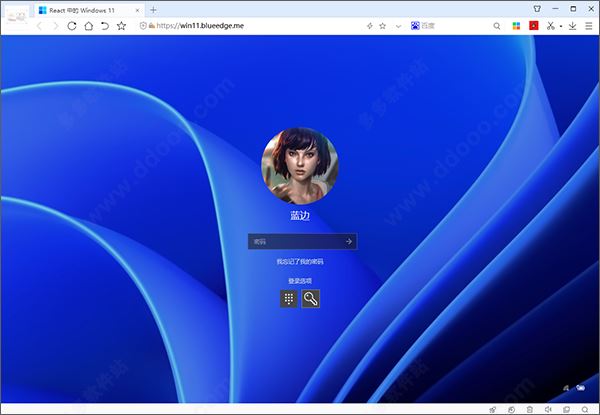
Task: Click the user avatar thumbnail left of tabs
Action: point(17,16)
